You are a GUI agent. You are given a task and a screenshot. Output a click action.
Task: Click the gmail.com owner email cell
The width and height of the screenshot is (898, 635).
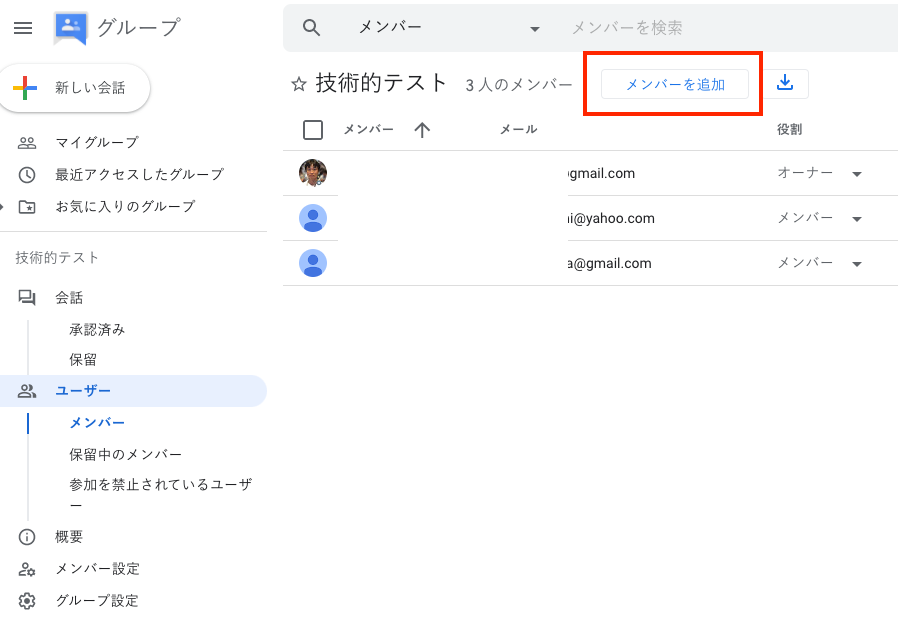tap(601, 173)
